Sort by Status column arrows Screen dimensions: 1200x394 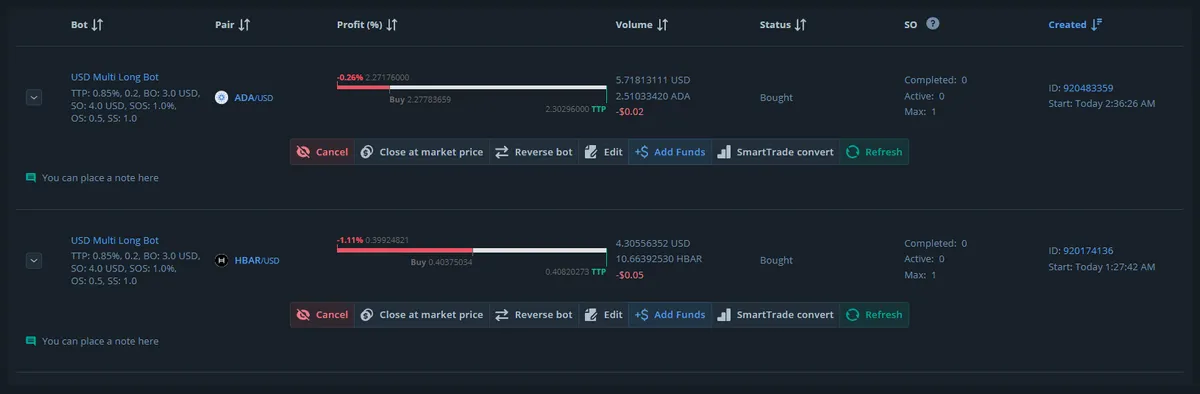click(x=800, y=25)
